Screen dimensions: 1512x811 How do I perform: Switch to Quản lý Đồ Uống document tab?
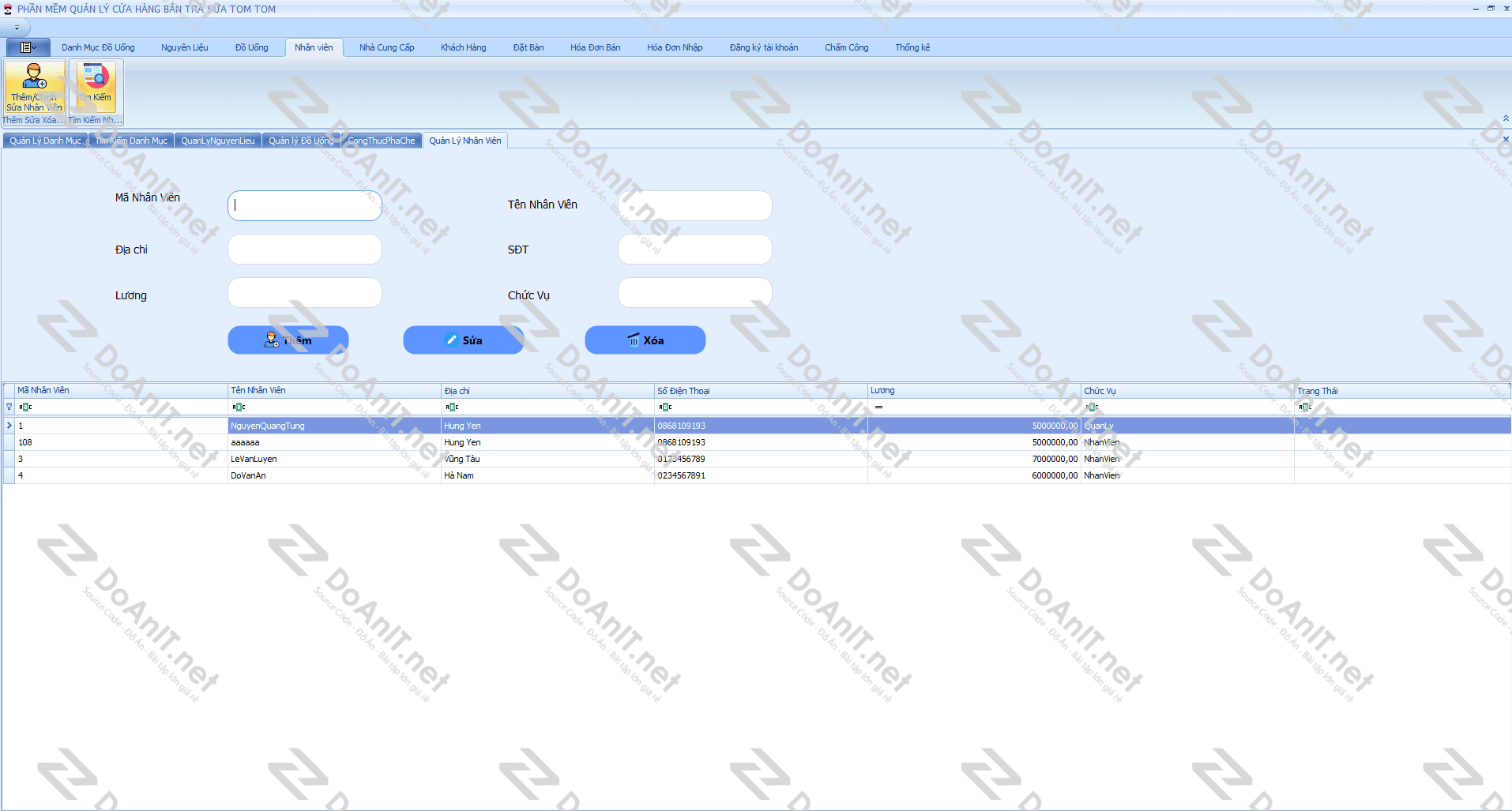point(301,141)
